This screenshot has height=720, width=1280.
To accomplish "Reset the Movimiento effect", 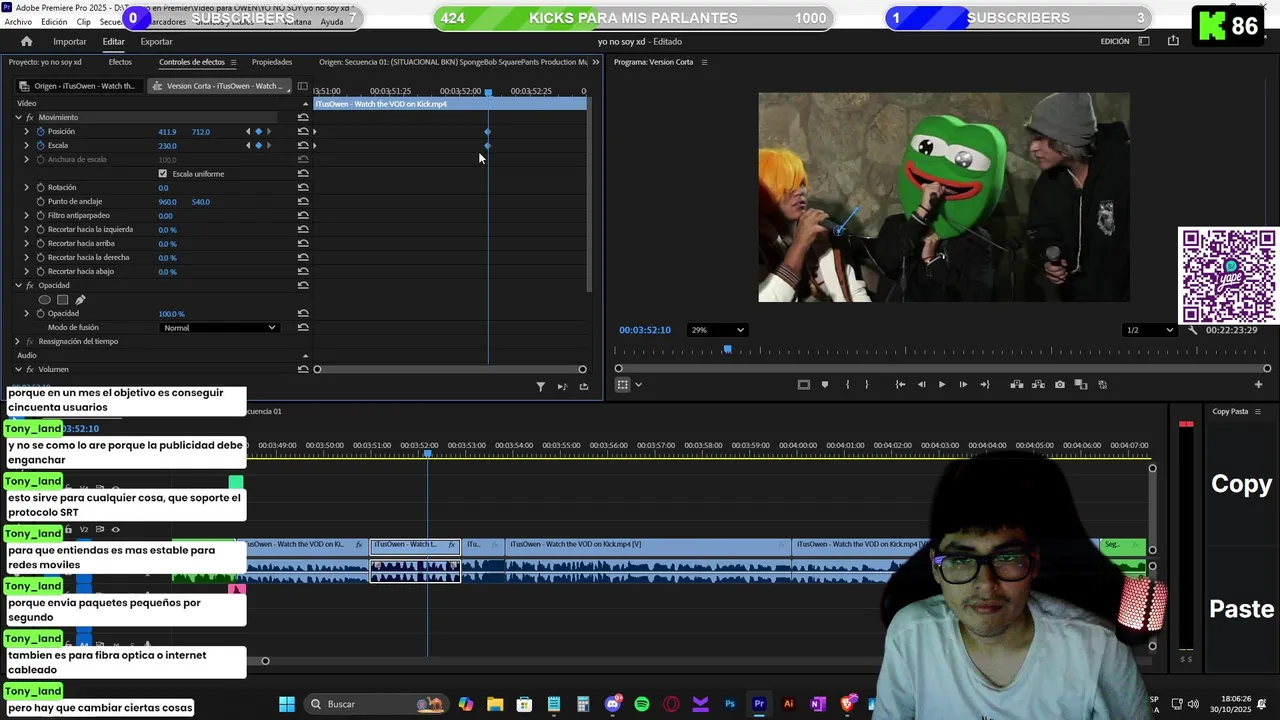I will 303,117.
